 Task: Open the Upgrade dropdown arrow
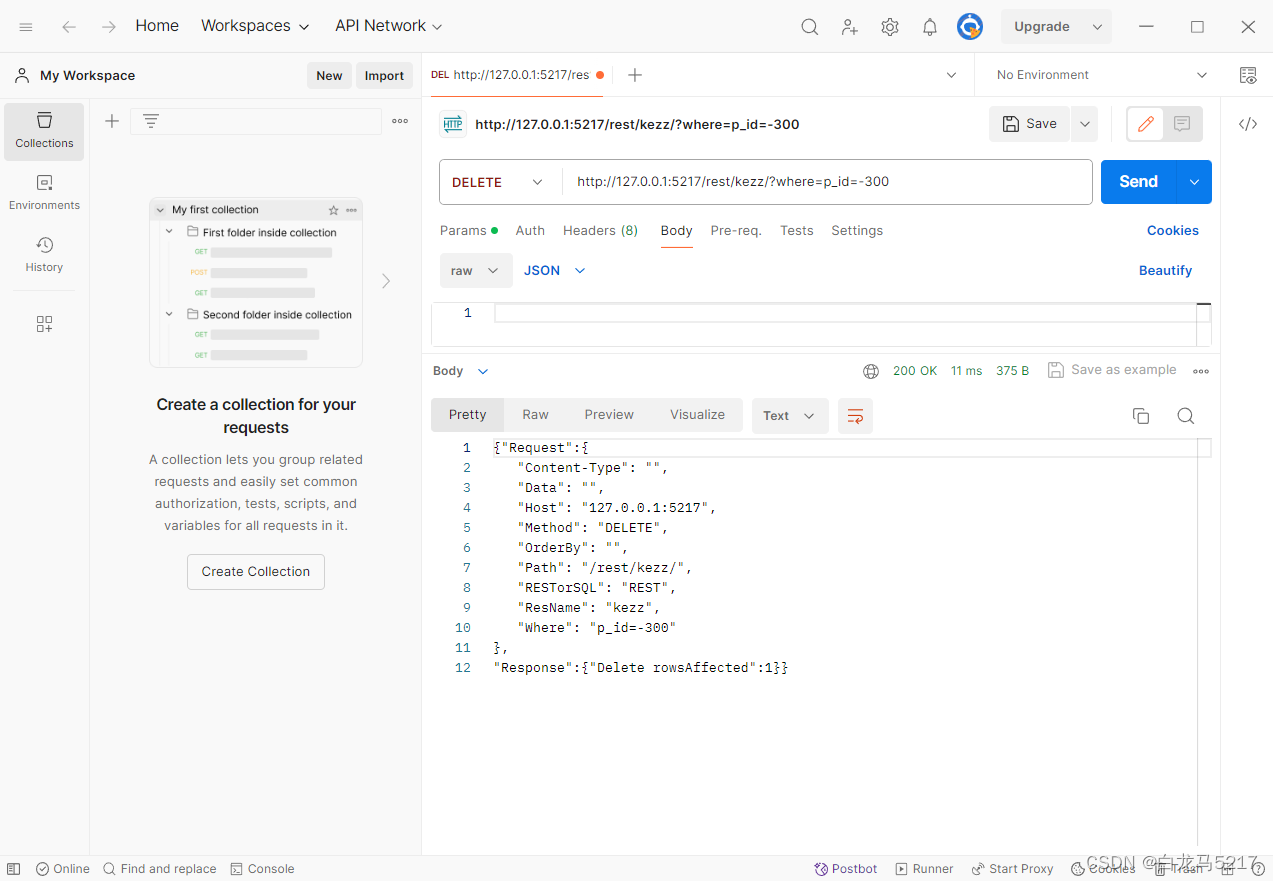(1097, 27)
